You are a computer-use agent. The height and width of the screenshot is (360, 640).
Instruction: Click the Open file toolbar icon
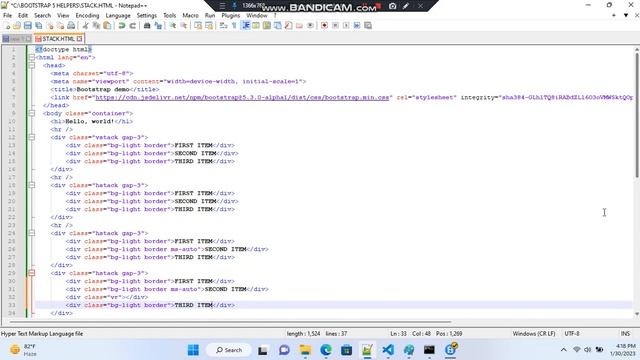click(x=17, y=25)
